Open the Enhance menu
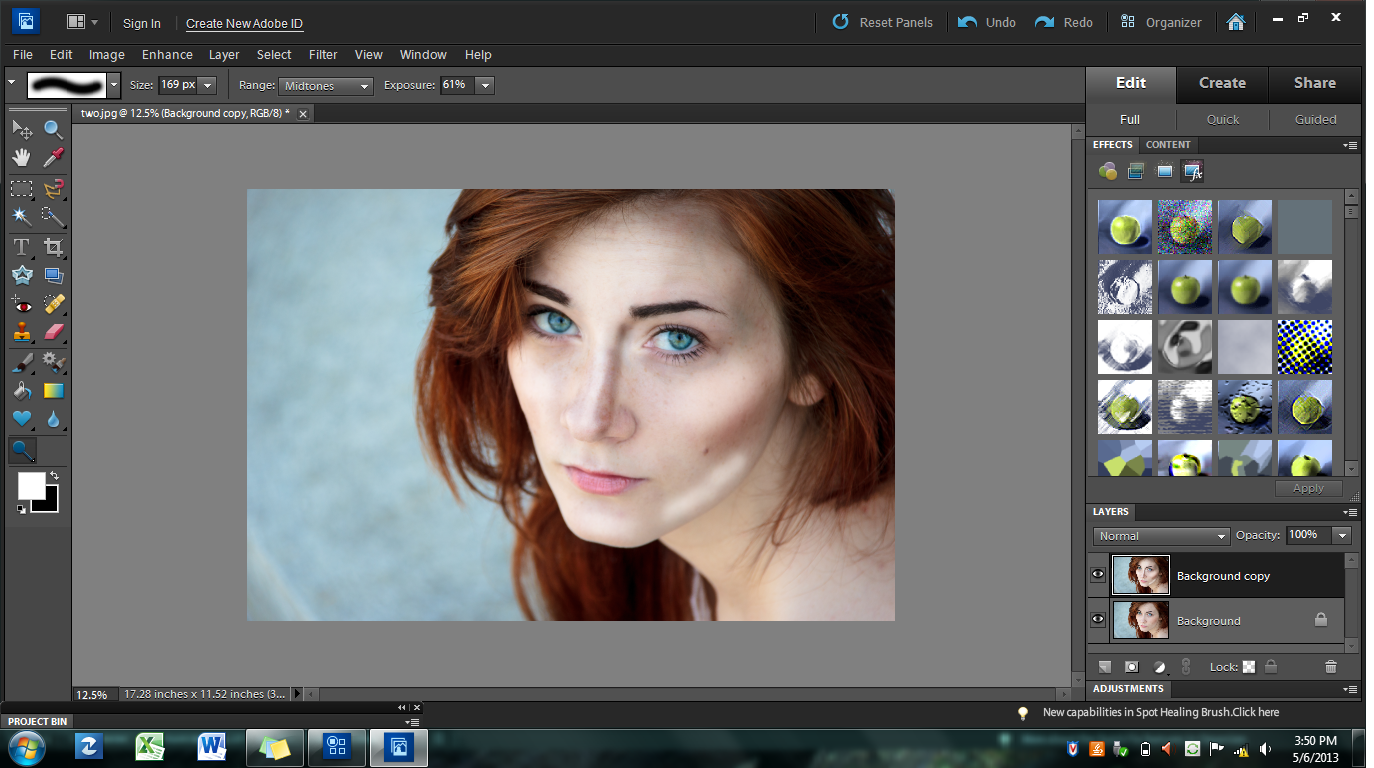Image resolution: width=1374 pixels, height=768 pixels. (x=167, y=55)
